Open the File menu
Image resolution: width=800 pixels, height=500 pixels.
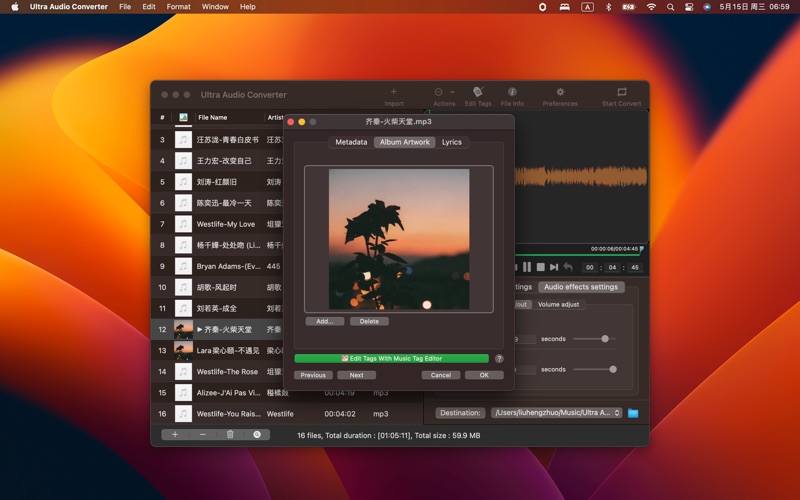click(125, 7)
